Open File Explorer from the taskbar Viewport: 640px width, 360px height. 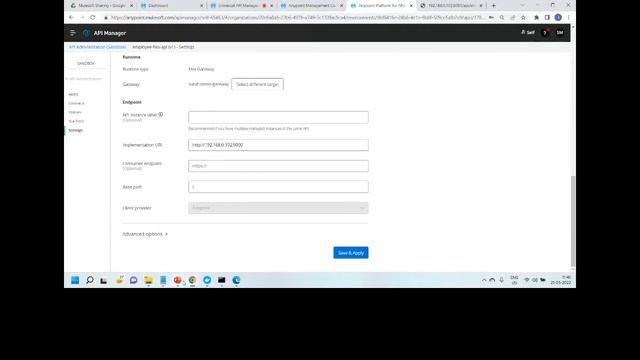(148, 280)
